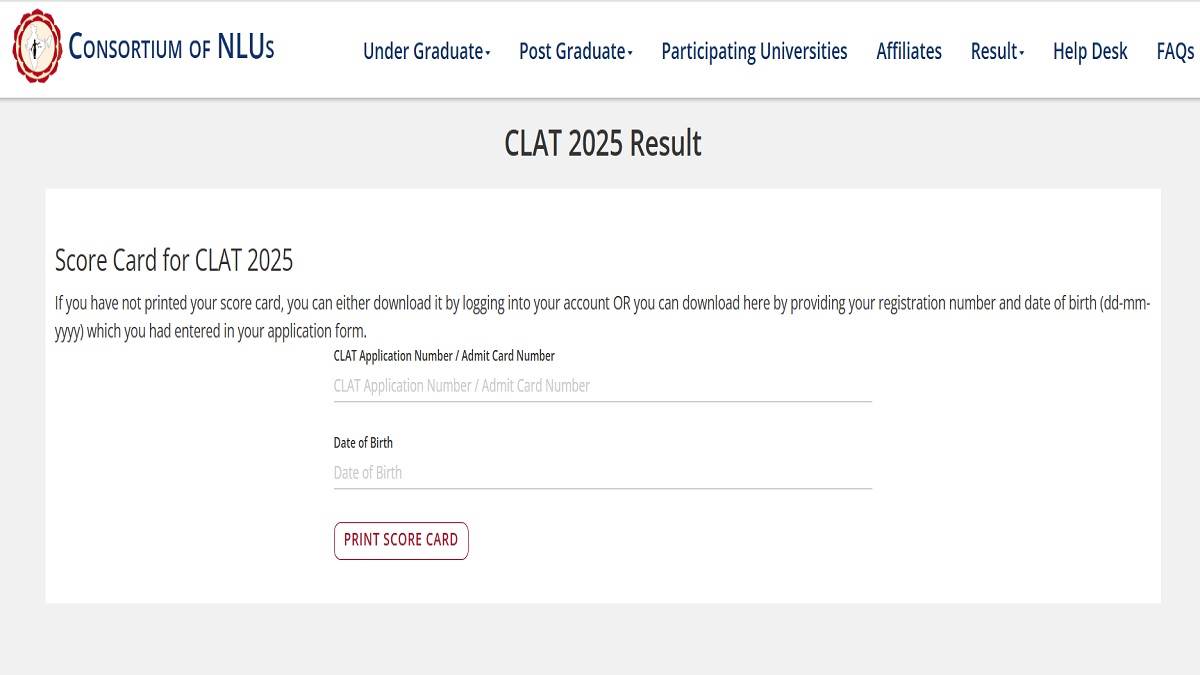Go to Participating Universities page
Image resolution: width=1200 pixels, height=675 pixels.
tap(754, 51)
